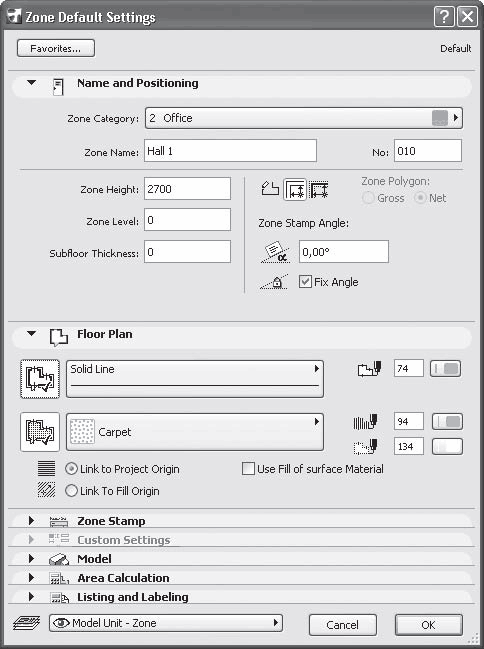The image size is (484, 649).
Task: Click the Fix Angle lock icon
Action: coord(275,282)
